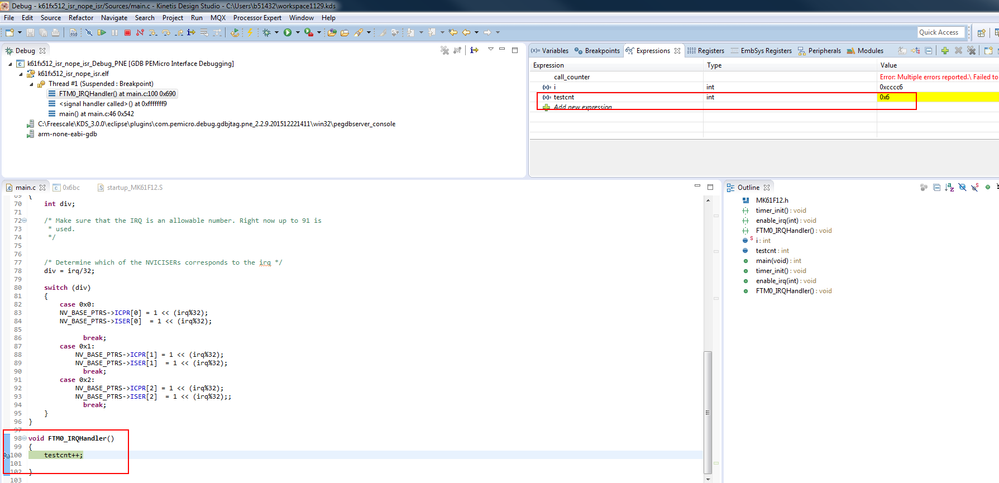Click Sort alphabetically icon in Outline

(950, 187)
